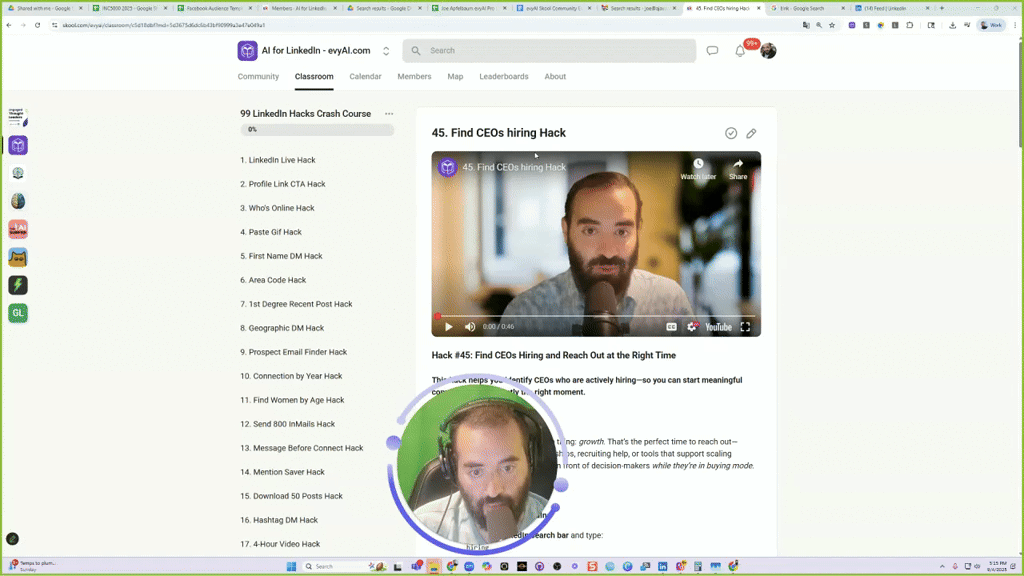The height and width of the screenshot is (576, 1024).
Task: Play the Find CEOs hiring video
Action: click(449, 327)
